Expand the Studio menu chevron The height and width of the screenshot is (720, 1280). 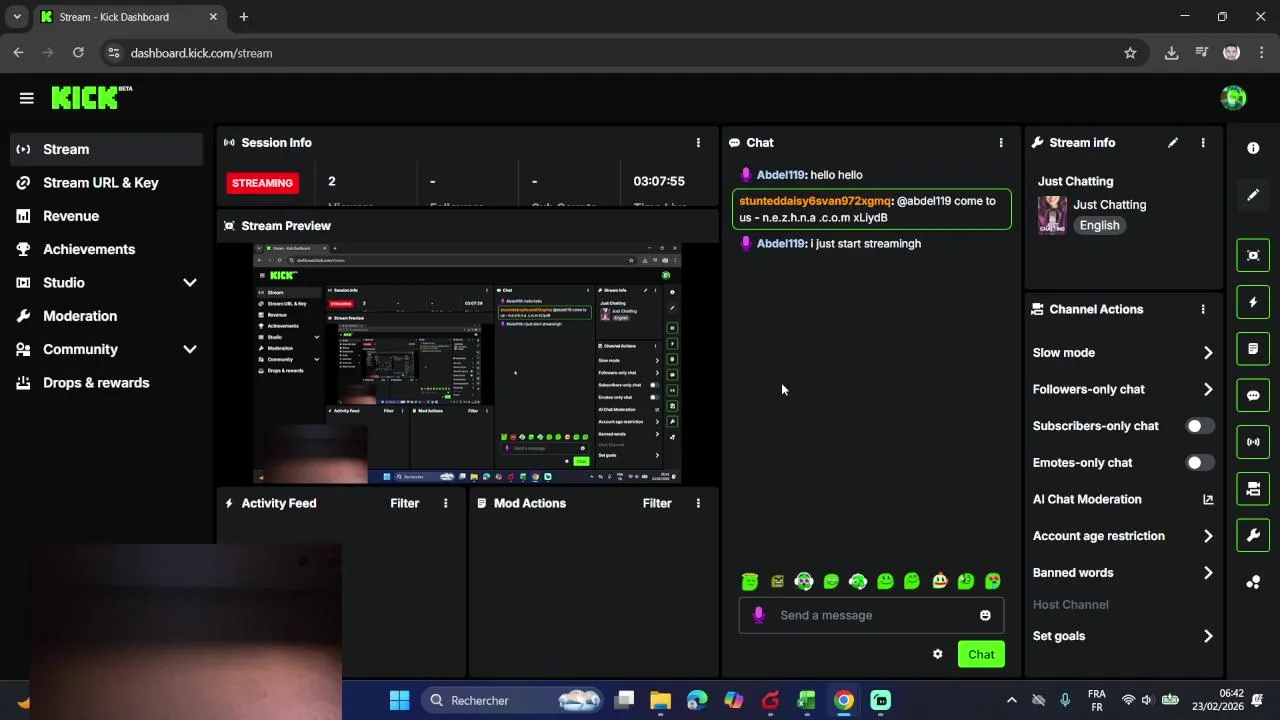190,283
